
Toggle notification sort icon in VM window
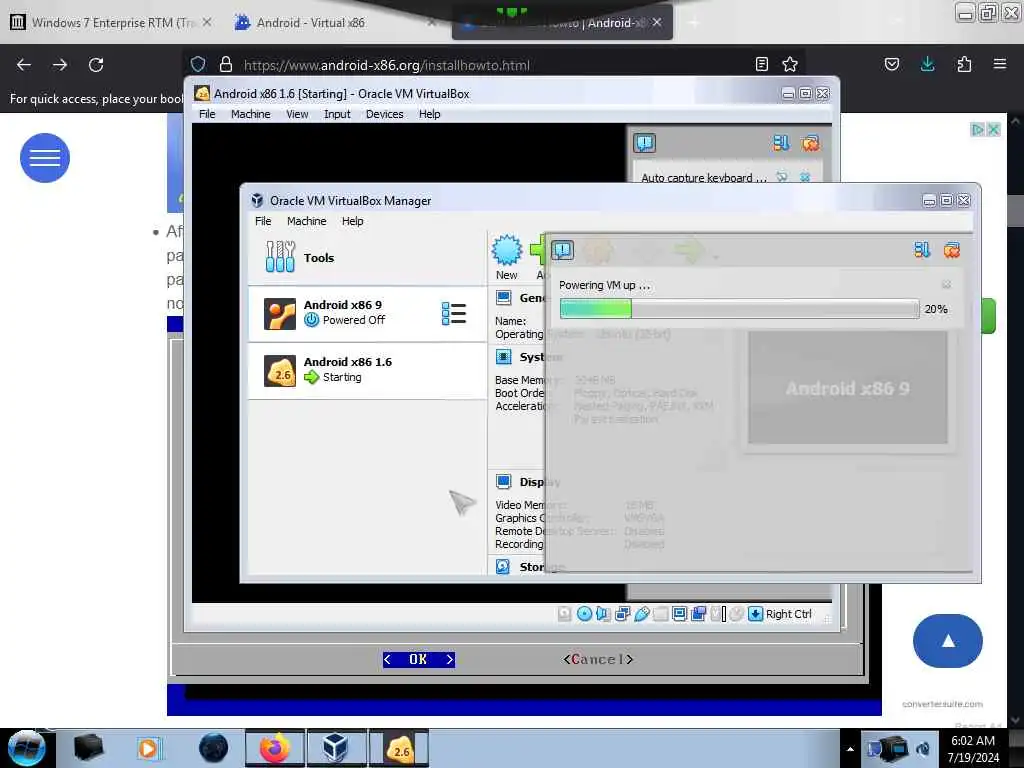tap(781, 142)
